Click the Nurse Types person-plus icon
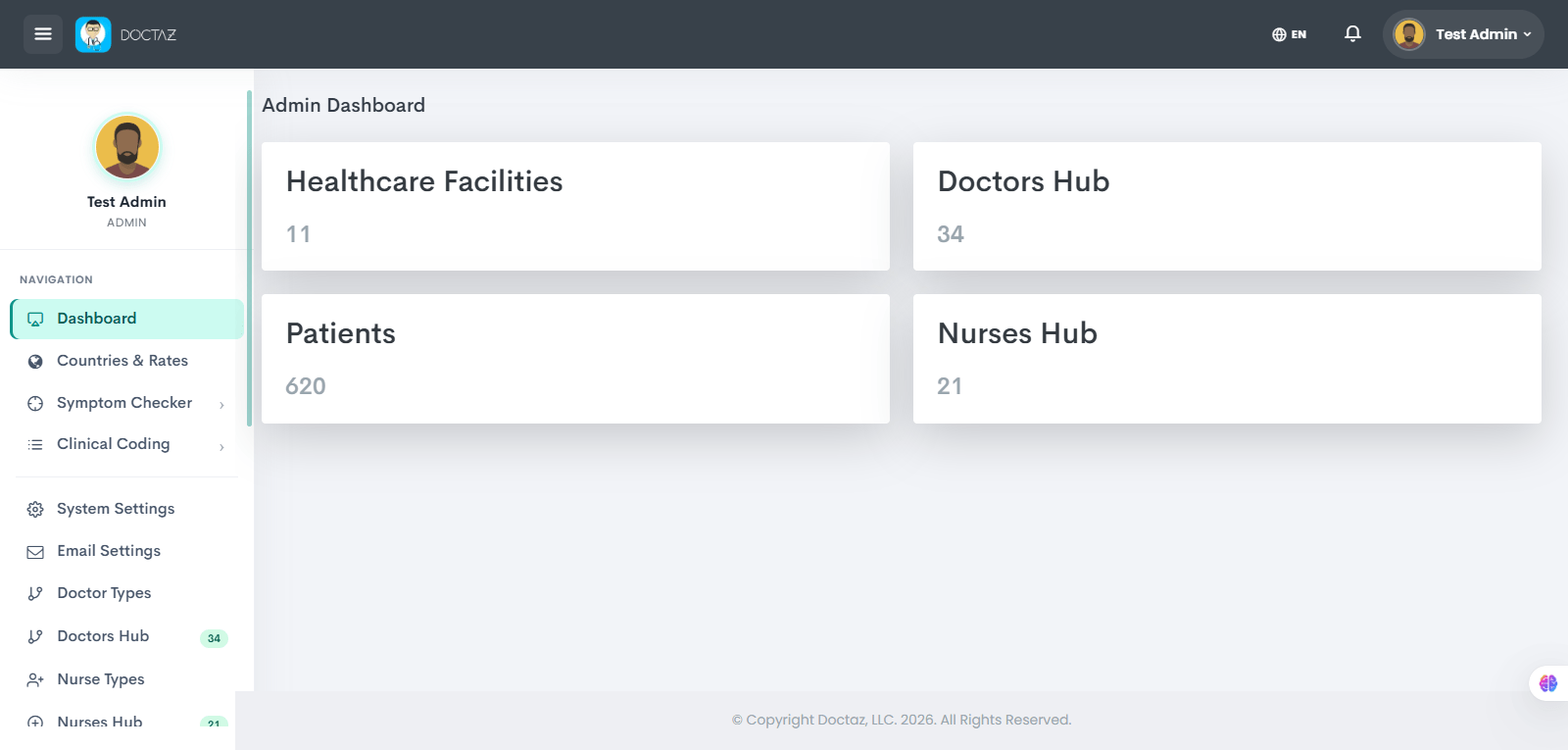The width and height of the screenshot is (1568, 750). 35,679
